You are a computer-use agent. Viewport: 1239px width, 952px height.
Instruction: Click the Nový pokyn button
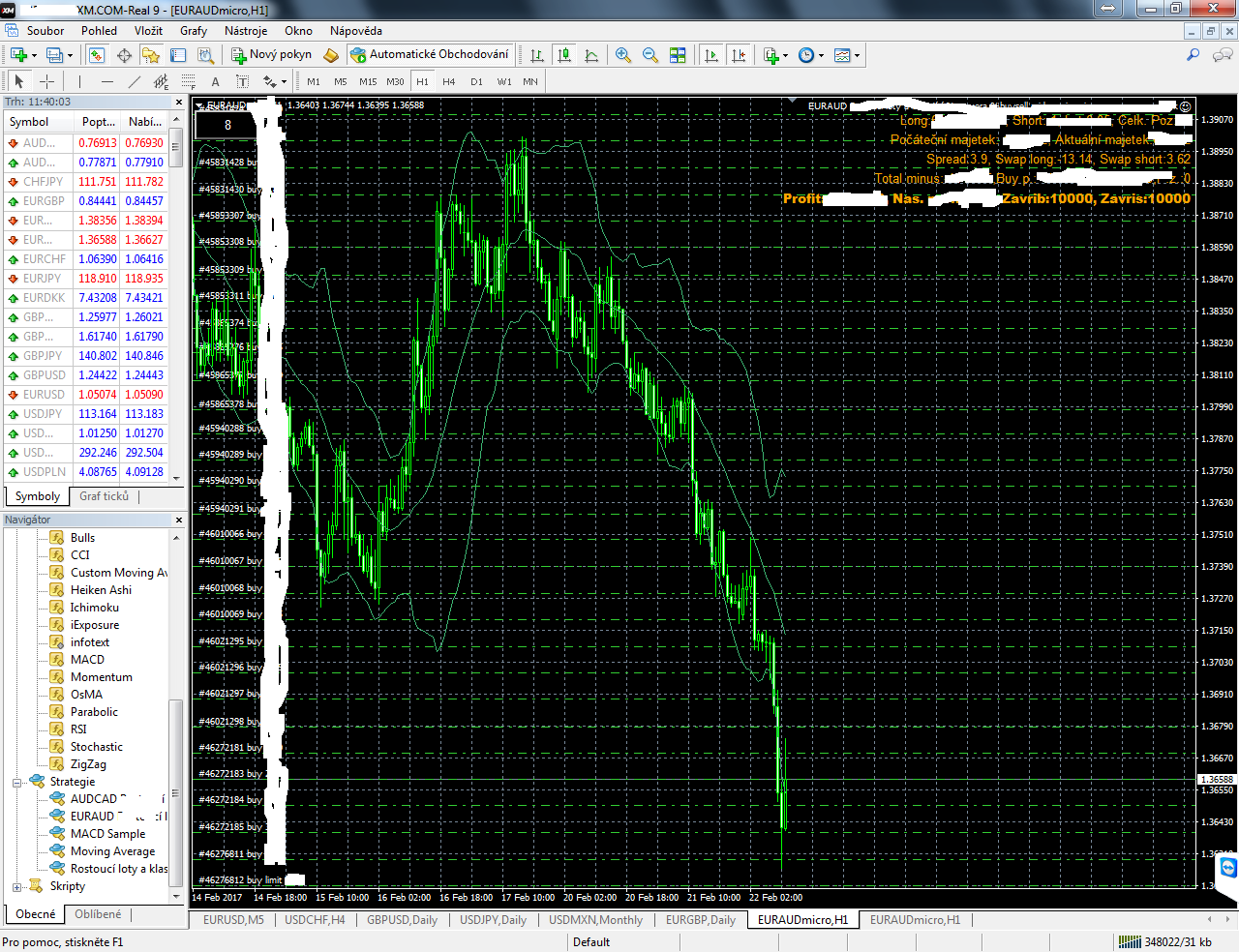coord(272,55)
